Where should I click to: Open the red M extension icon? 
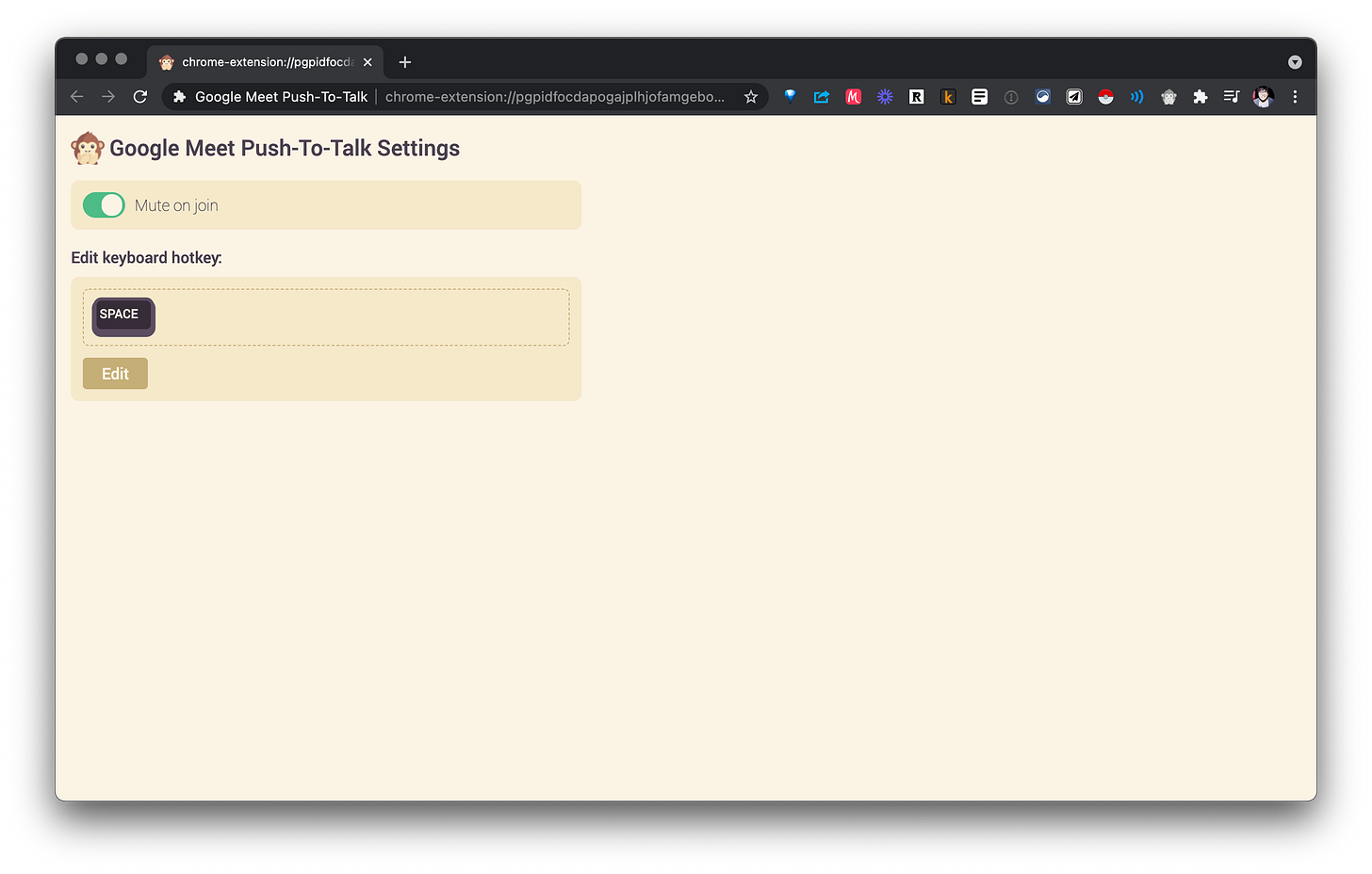[854, 97]
